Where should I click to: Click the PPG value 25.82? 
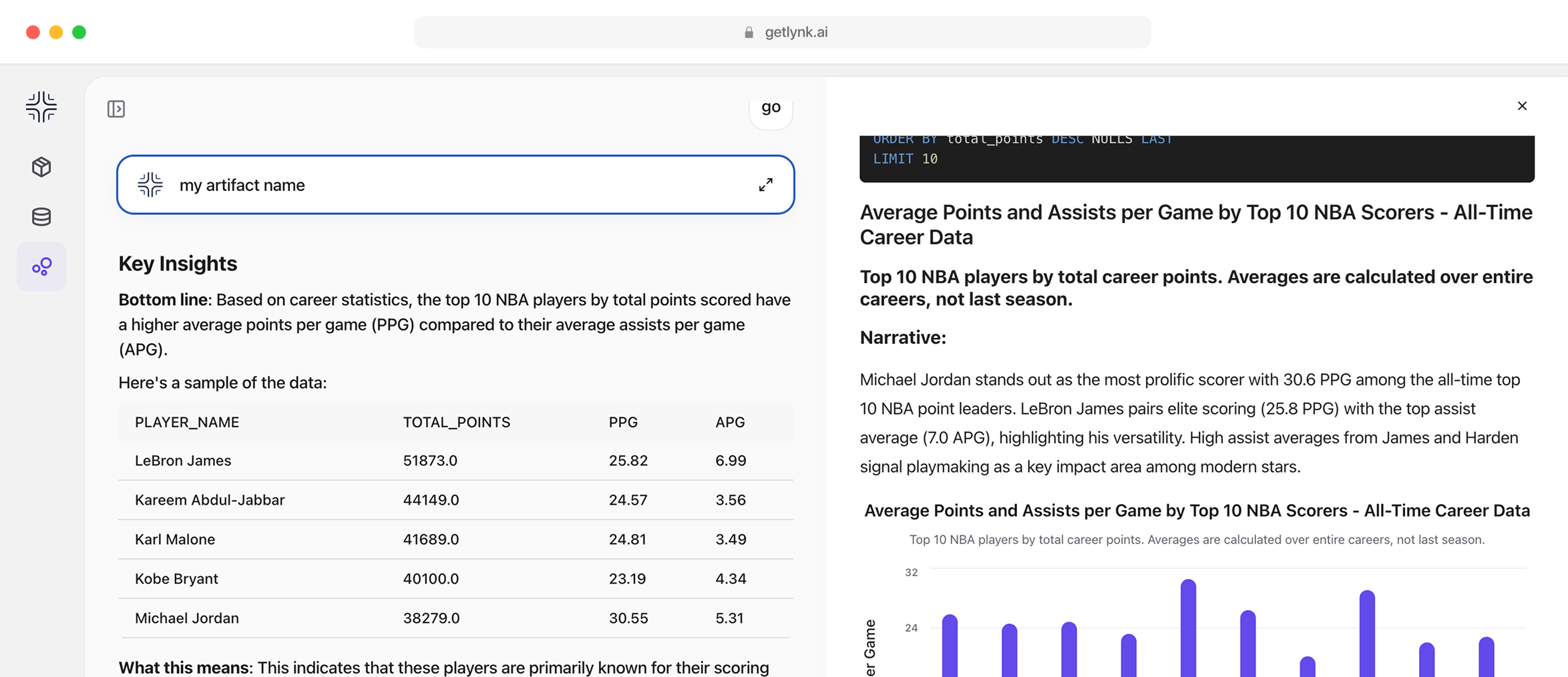click(x=628, y=461)
